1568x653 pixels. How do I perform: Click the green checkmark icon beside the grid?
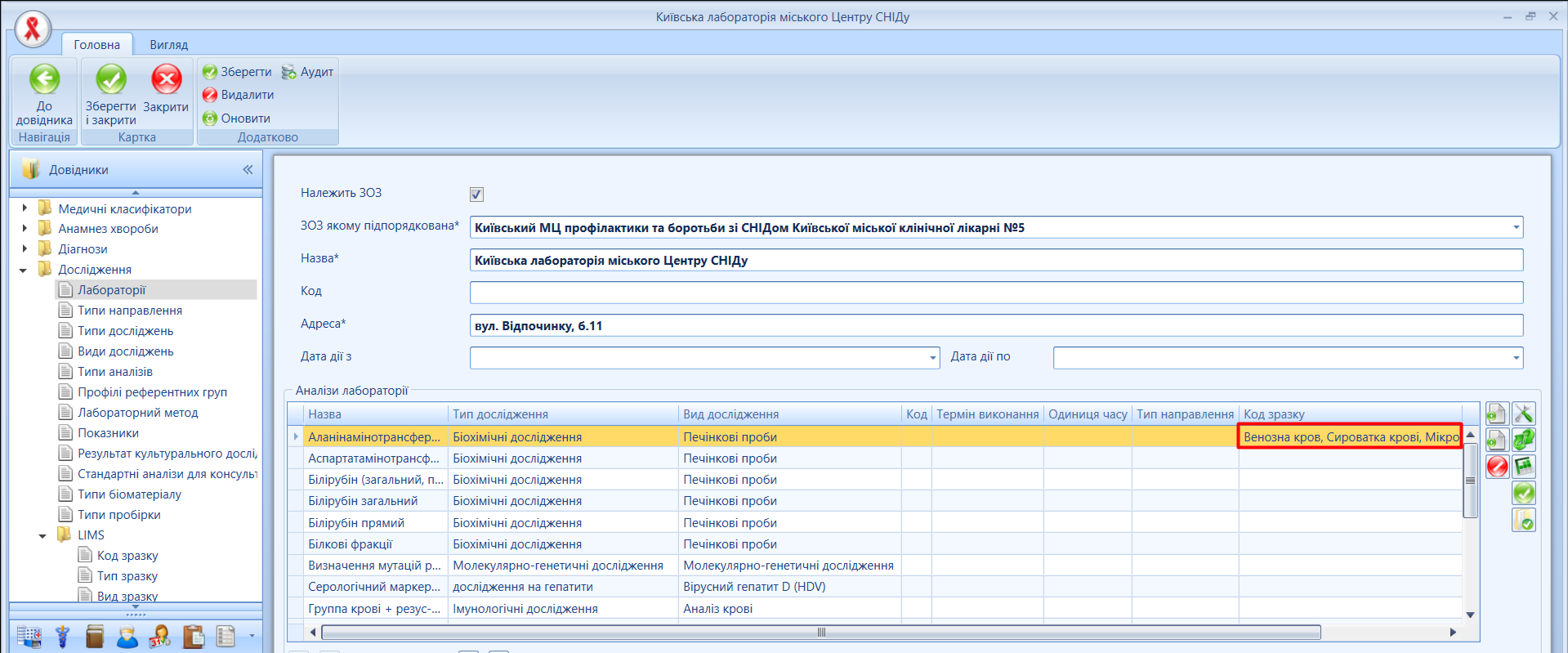pos(1524,493)
